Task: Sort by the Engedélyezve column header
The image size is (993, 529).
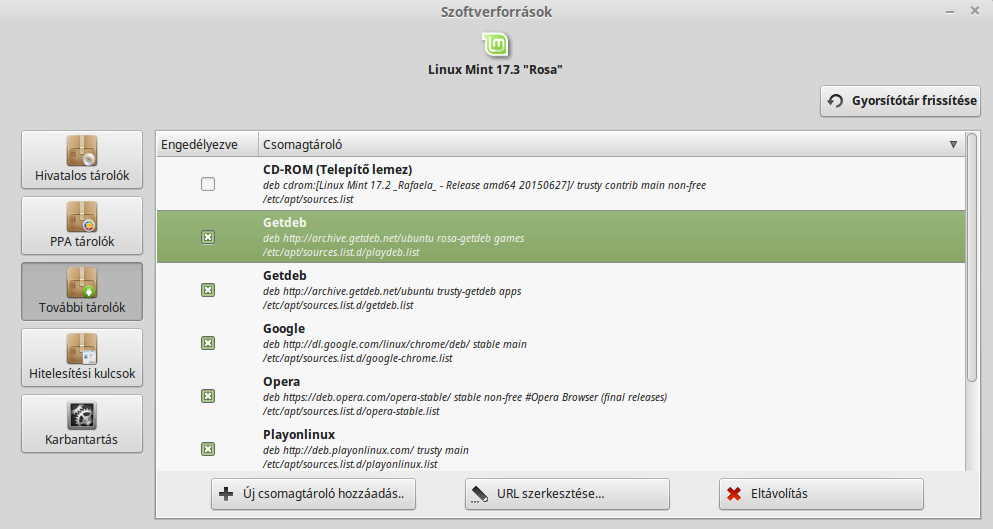Action: (x=208, y=144)
